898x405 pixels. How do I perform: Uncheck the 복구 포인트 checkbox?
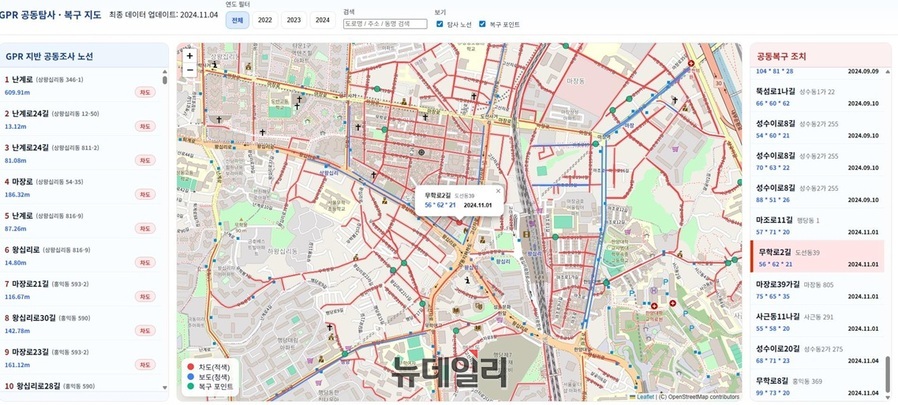482,24
